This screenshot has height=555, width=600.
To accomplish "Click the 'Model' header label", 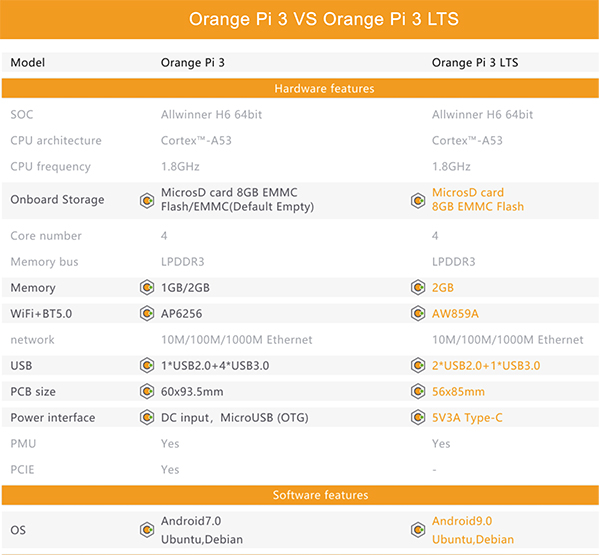I will pyautogui.click(x=28, y=62).
